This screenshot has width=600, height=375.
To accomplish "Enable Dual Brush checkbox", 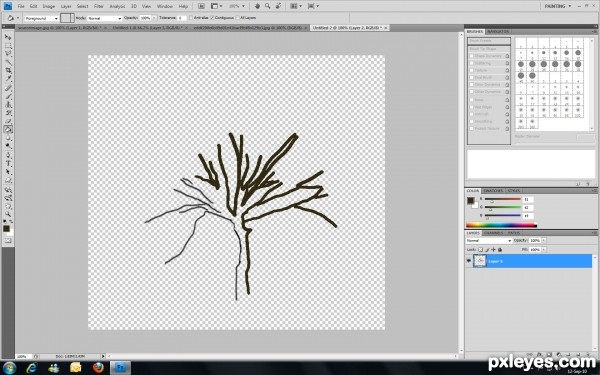I will click(472, 78).
